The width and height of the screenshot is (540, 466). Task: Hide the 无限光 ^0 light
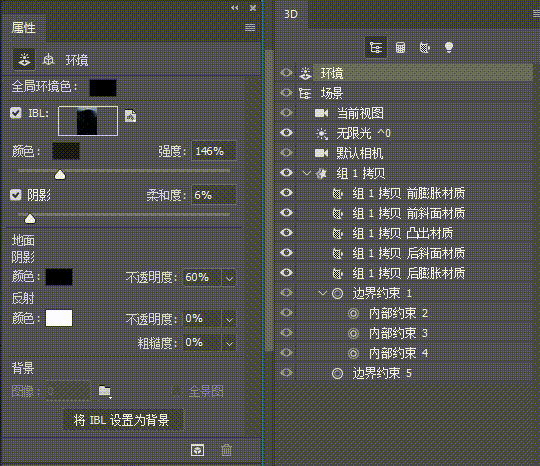click(x=286, y=133)
